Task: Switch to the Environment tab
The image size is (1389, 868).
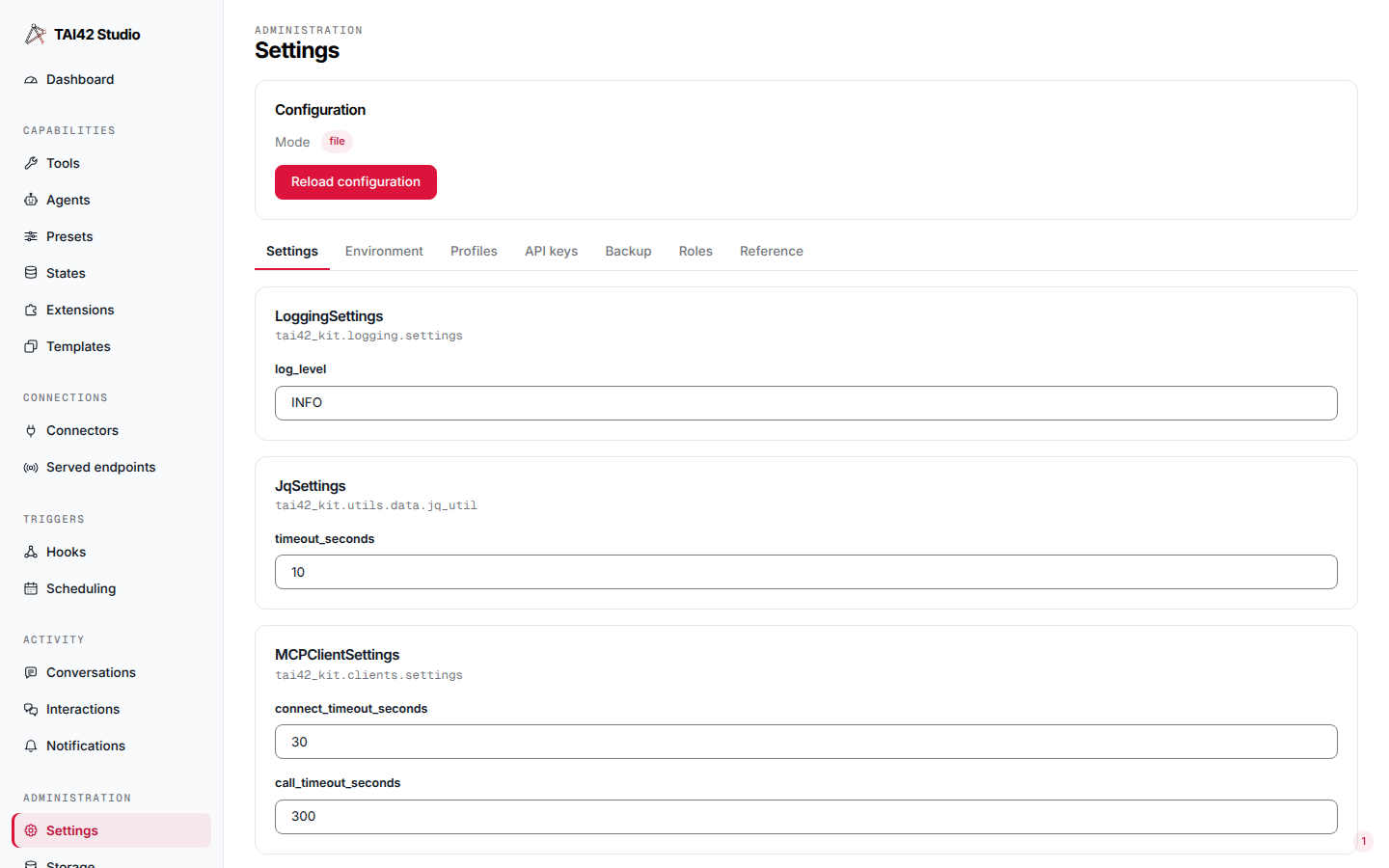Action: pos(384,252)
